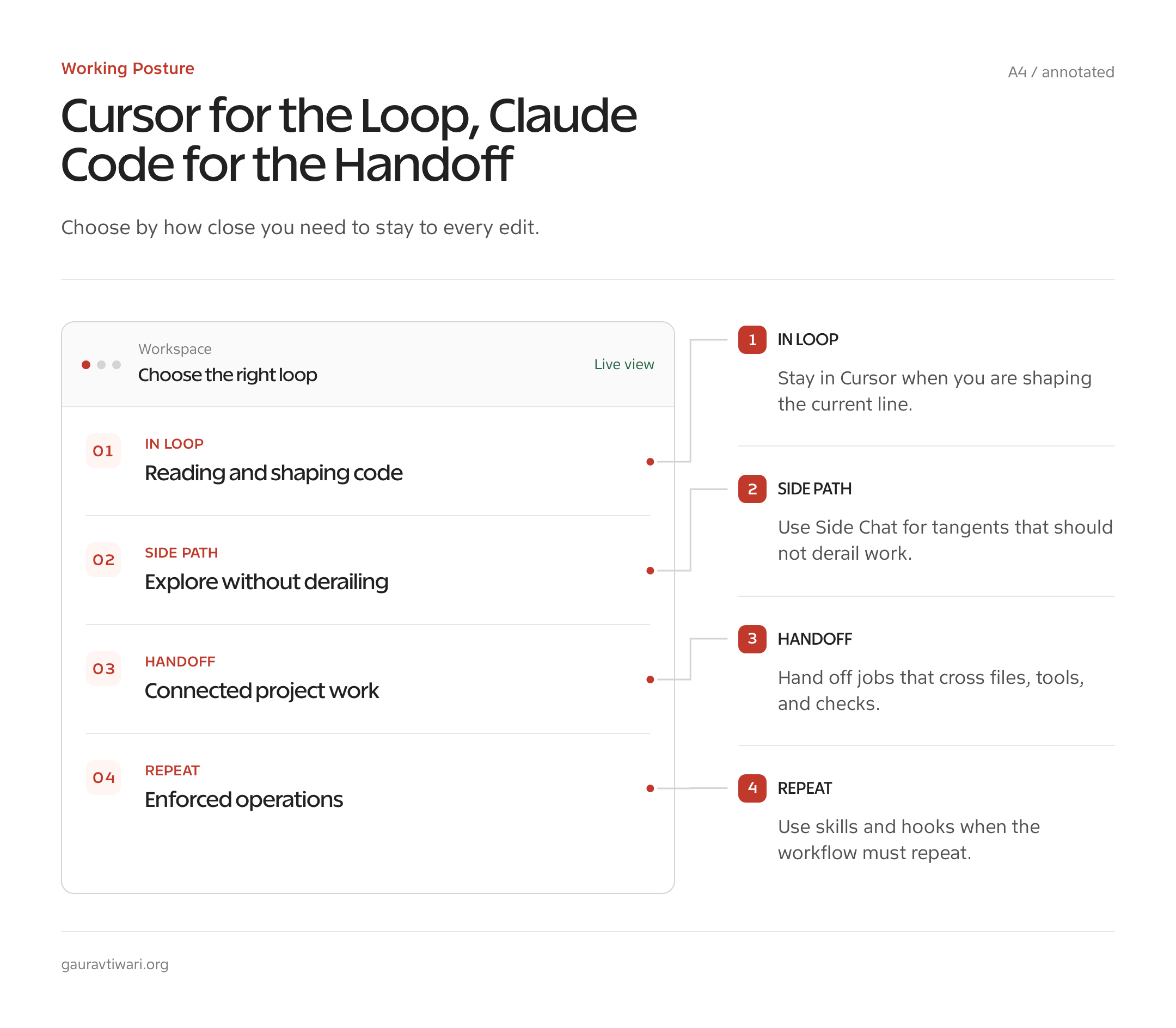
Task: Click the 04 number badge
Action: coord(103,778)
